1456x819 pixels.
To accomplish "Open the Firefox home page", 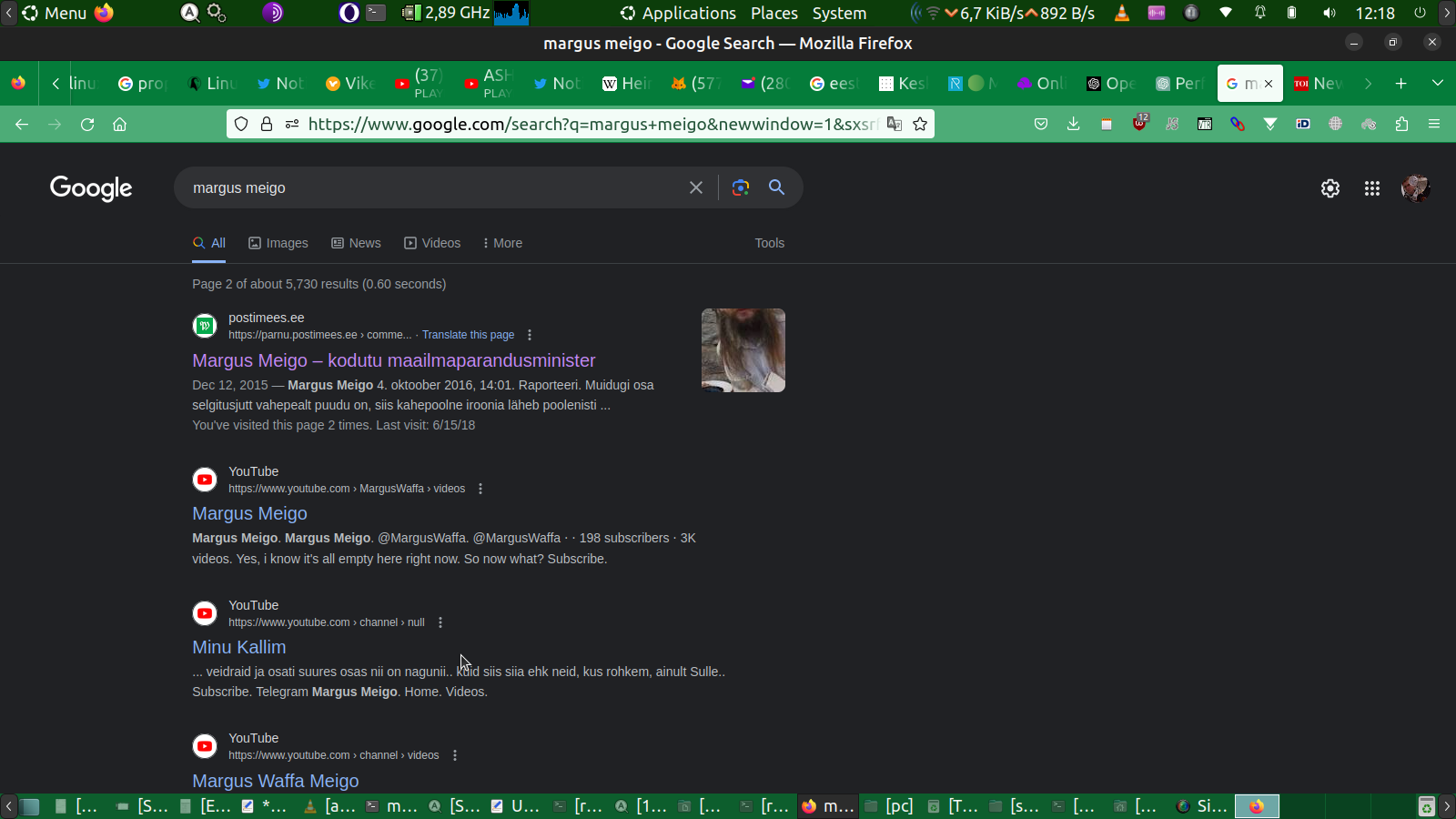I will click(119, 125).
